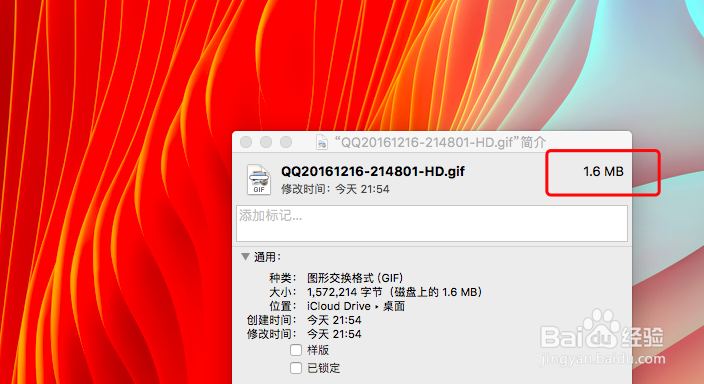The image size is (704, 384).
Task: Click the 创建时间 value 今天 21:54
Action: (334, 320)
